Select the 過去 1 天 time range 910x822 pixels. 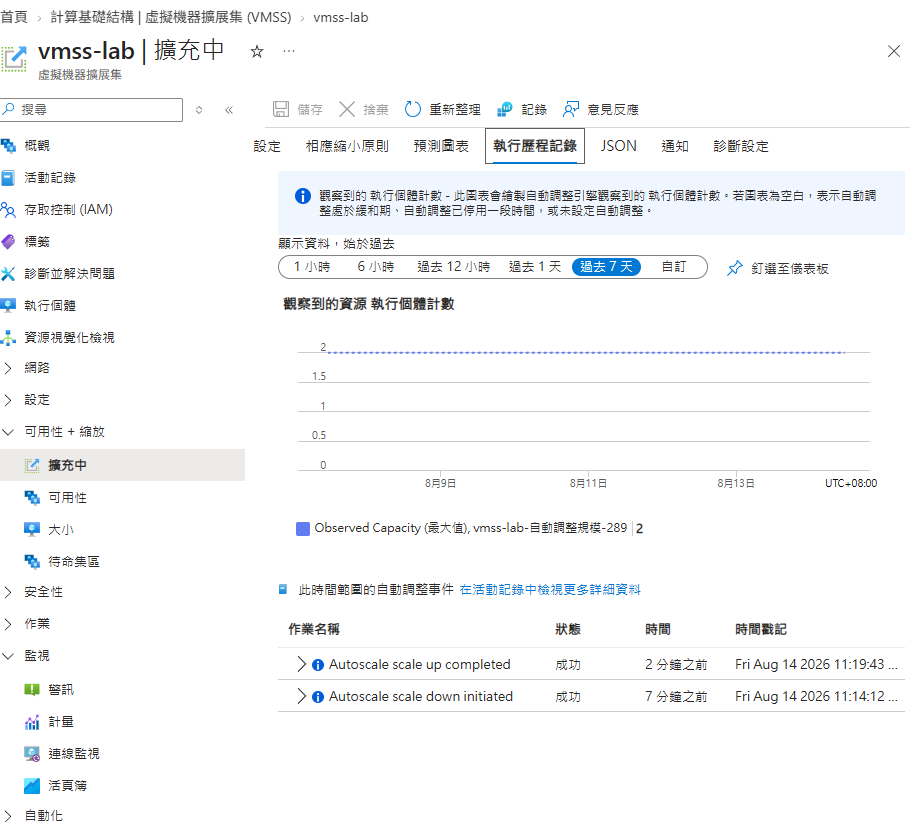pyautogui.click(x=535, y=266)
